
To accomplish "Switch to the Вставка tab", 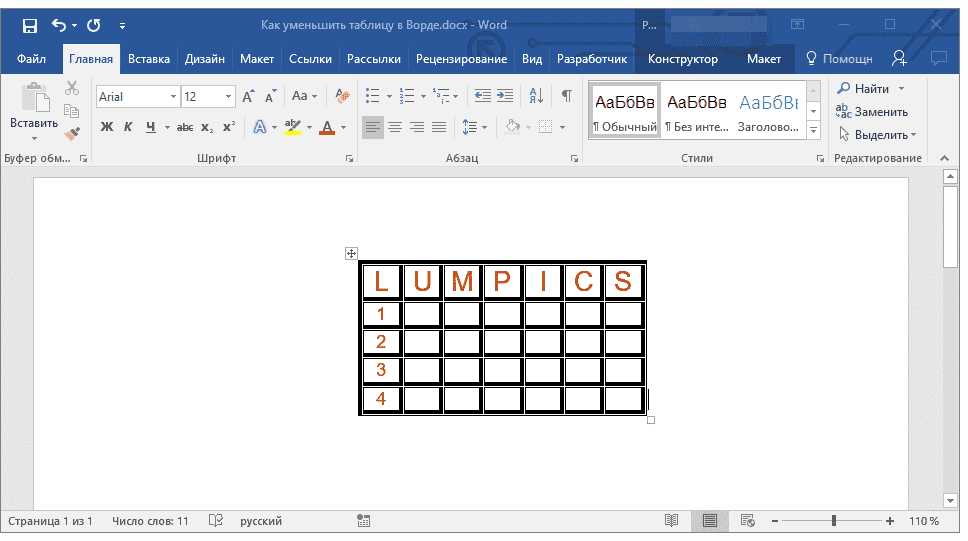I will [x=149, y=59].
